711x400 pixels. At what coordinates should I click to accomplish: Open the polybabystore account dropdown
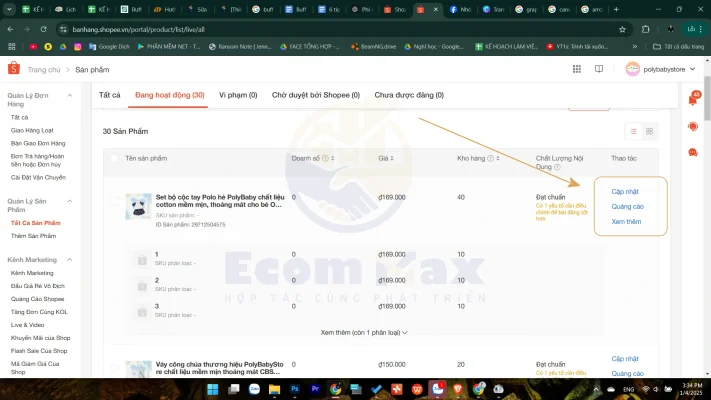(660, 69)
